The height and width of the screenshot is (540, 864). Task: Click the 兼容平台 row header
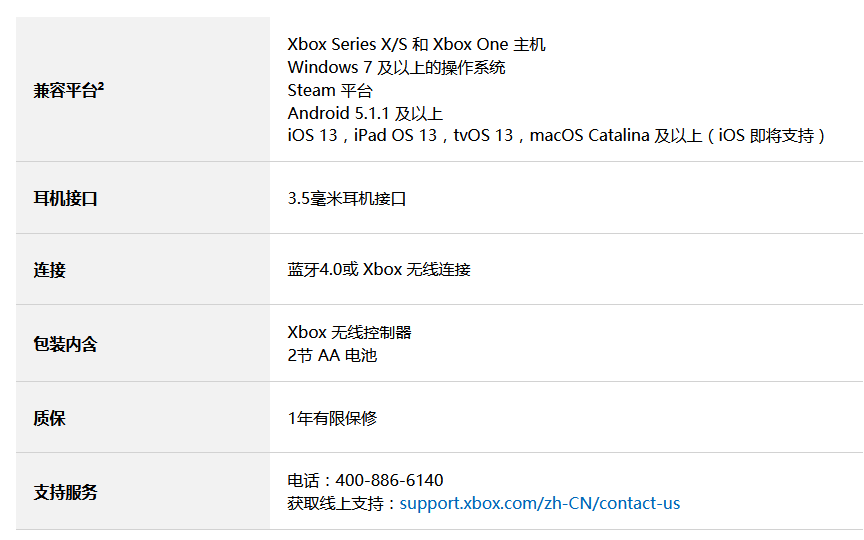click(65, 91)
